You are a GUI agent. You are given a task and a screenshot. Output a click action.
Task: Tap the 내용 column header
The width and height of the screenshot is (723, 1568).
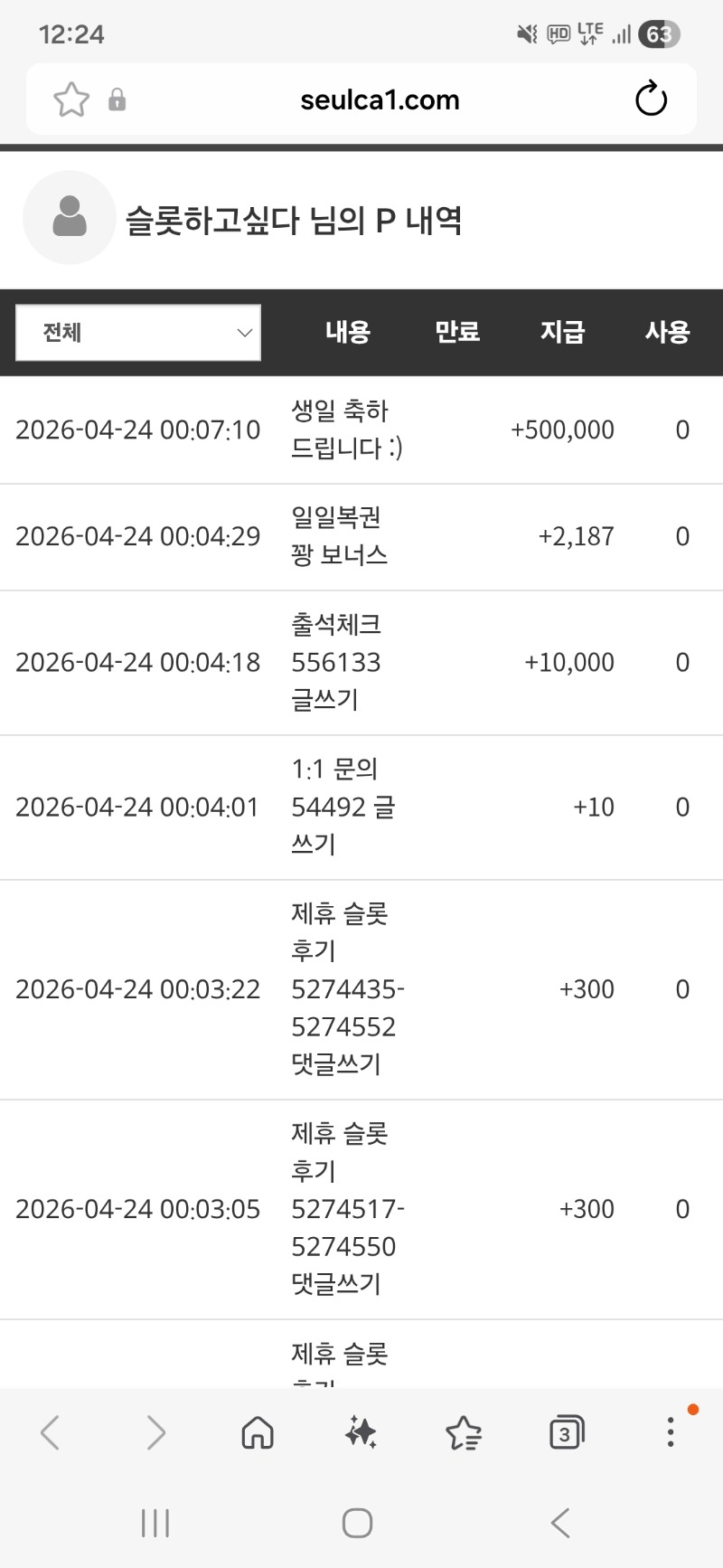point(348,332)
